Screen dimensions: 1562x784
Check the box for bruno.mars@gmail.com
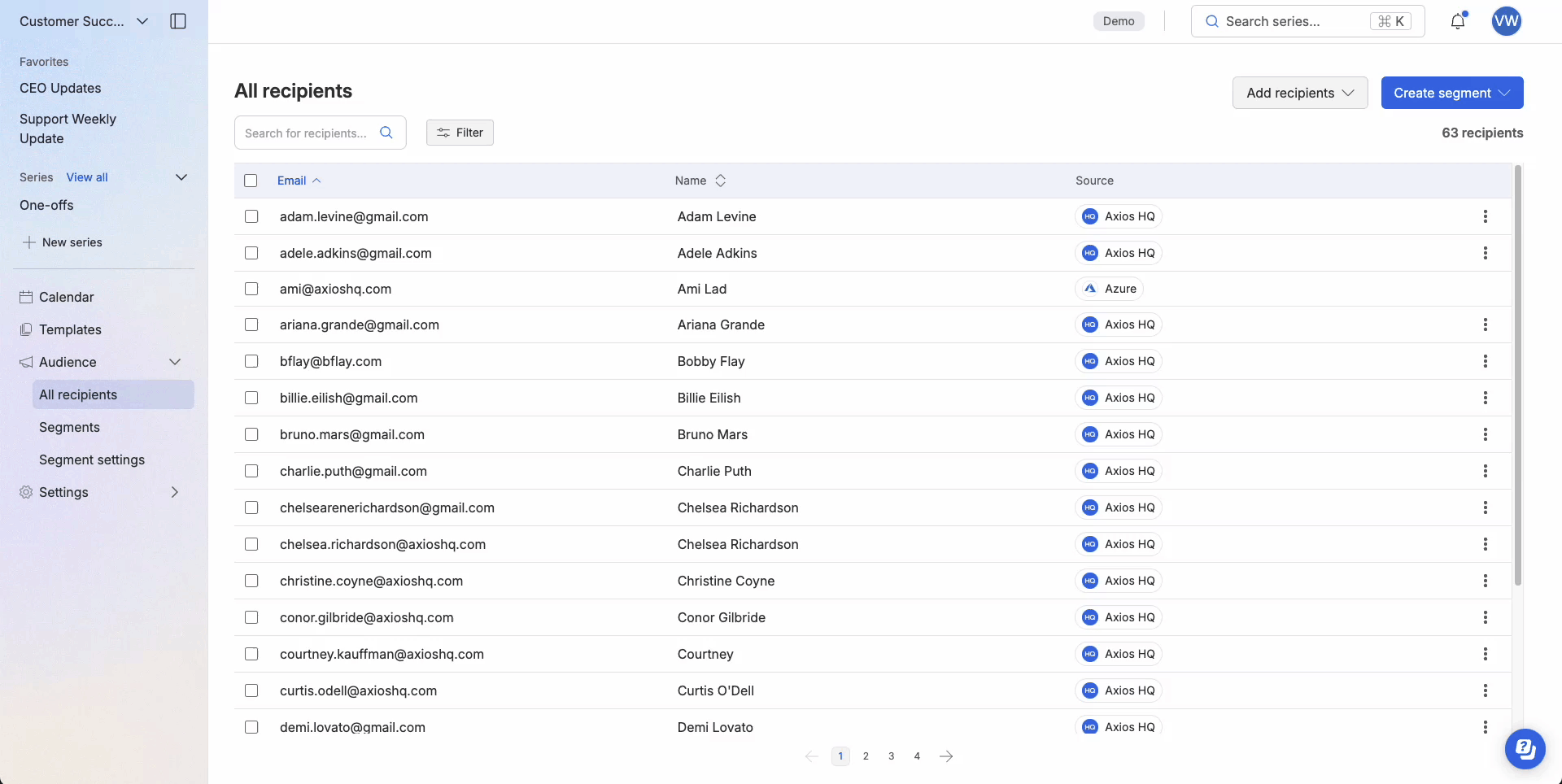(251, 434)
